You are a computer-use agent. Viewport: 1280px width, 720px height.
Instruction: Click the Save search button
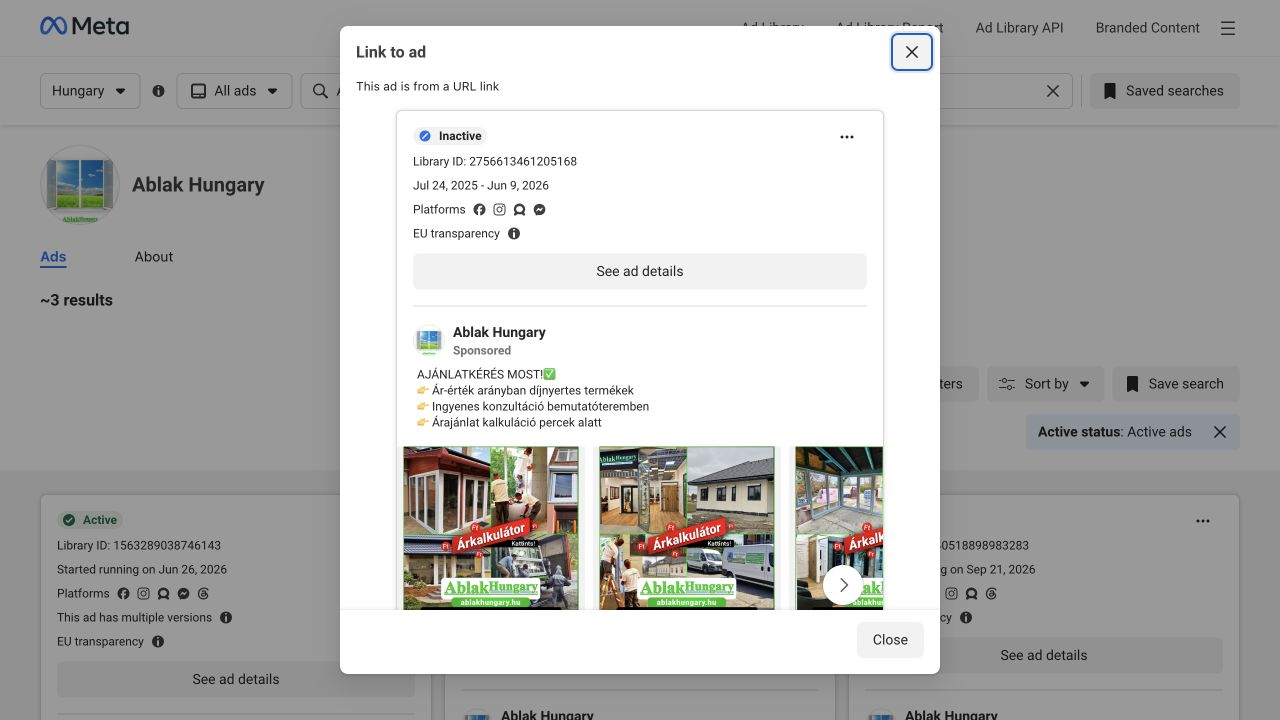(x=1176, y=384)
